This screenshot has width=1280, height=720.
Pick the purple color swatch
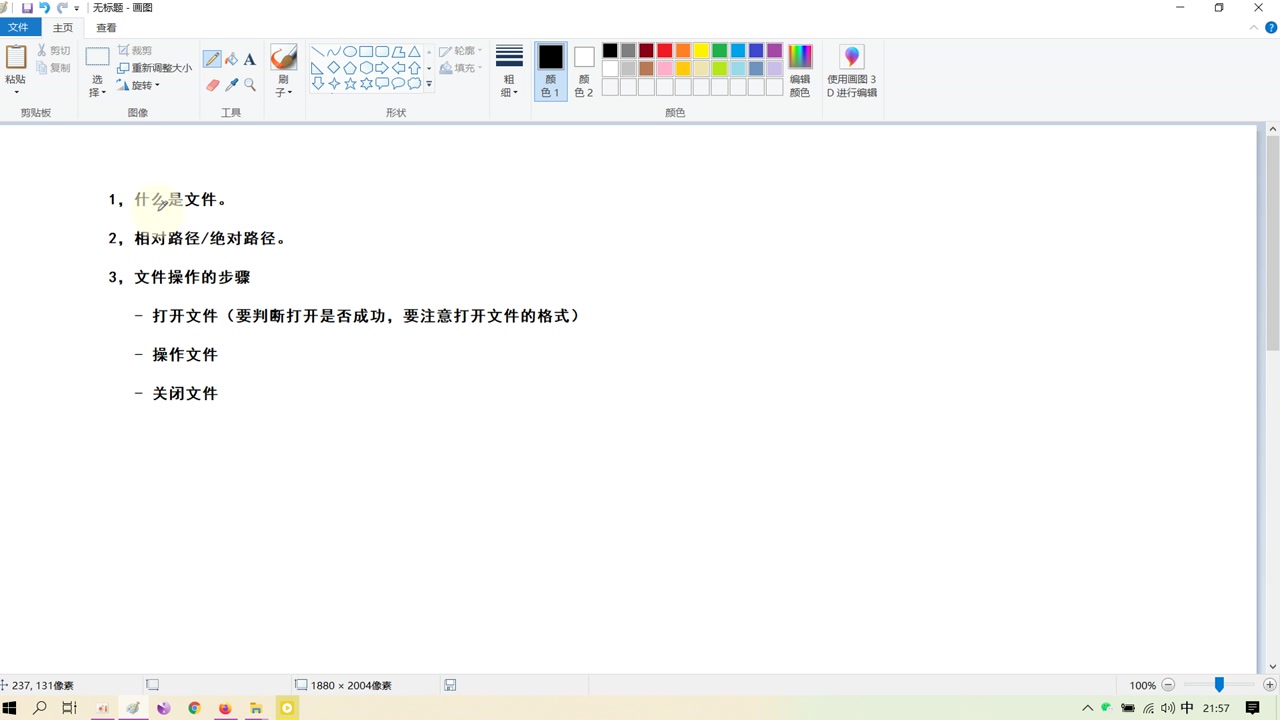point(775,51)
